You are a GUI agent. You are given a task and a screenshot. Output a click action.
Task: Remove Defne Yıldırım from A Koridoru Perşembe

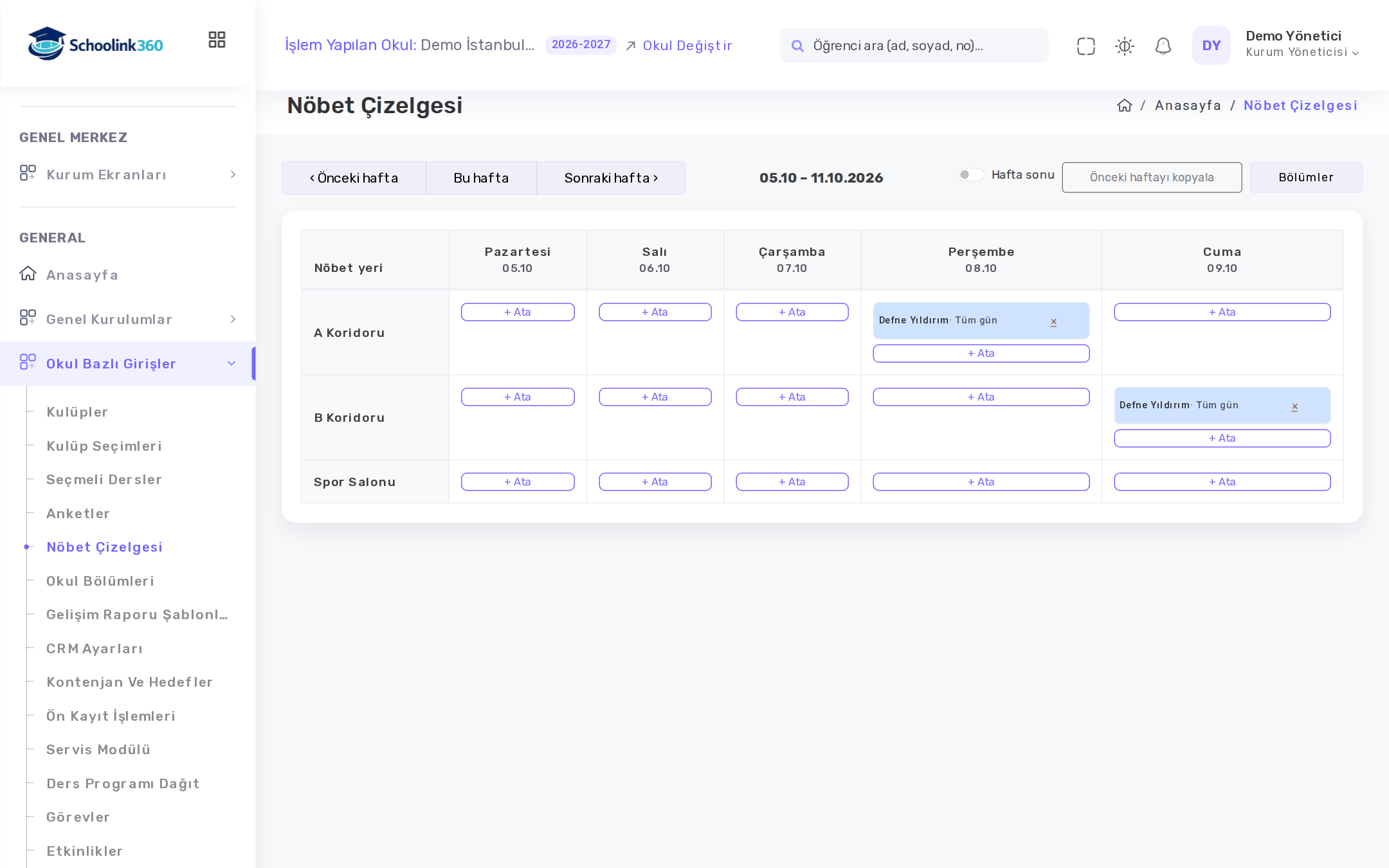click(x=1053, y=321)
